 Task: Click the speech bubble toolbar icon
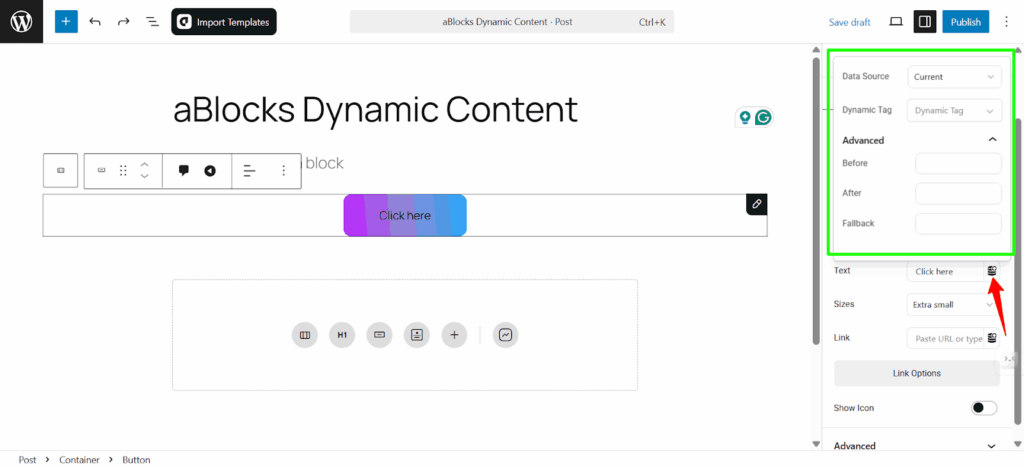click(x=184, y=170)
